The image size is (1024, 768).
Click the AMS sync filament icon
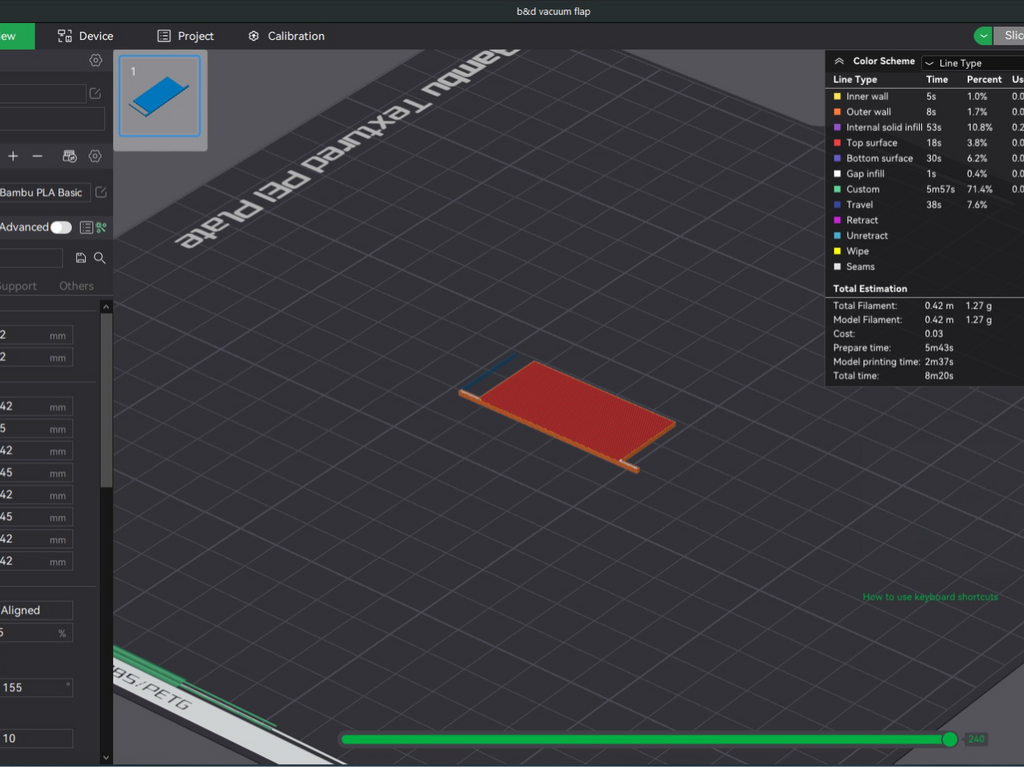[70, 156]
